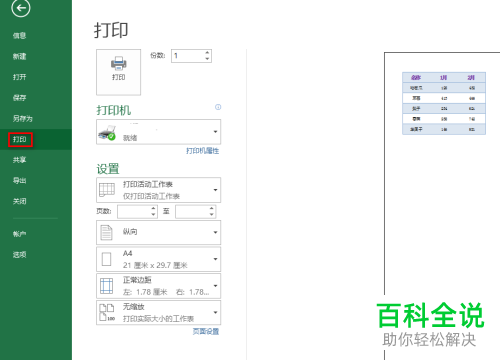Viewport: 500px width, 360px height.
Task: Open the 信息 menu item
Action: pos(19,36)
